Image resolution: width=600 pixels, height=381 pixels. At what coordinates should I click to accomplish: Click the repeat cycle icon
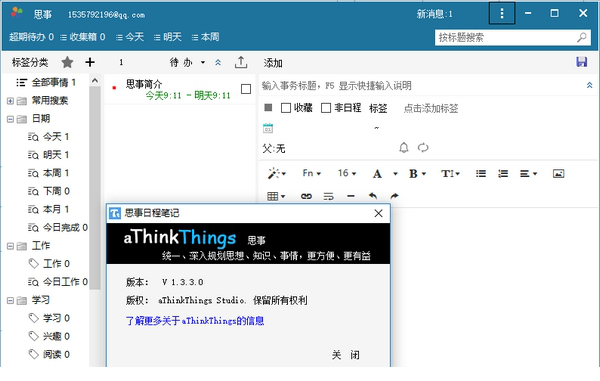(423, 147)
